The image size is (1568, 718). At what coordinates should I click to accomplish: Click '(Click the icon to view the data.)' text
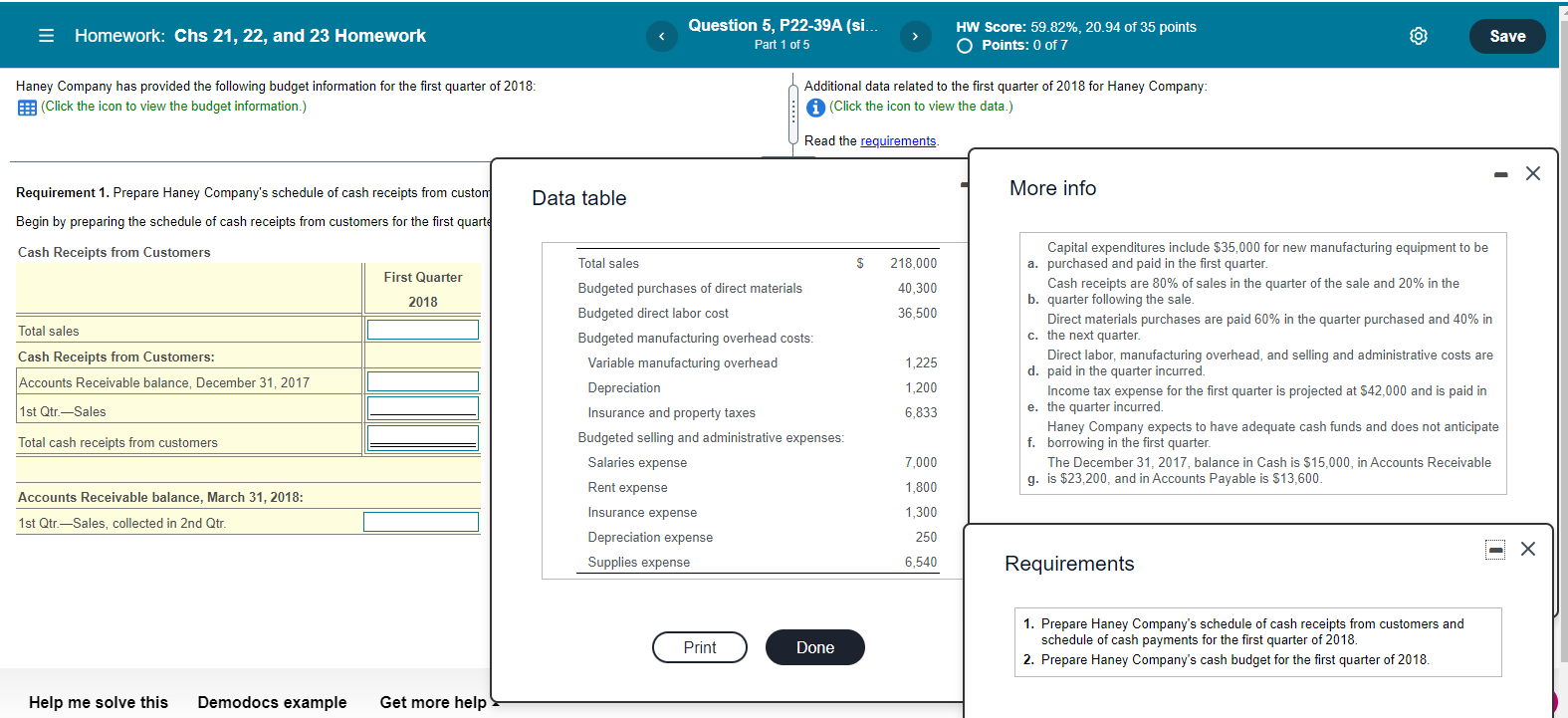pos(921,107)
